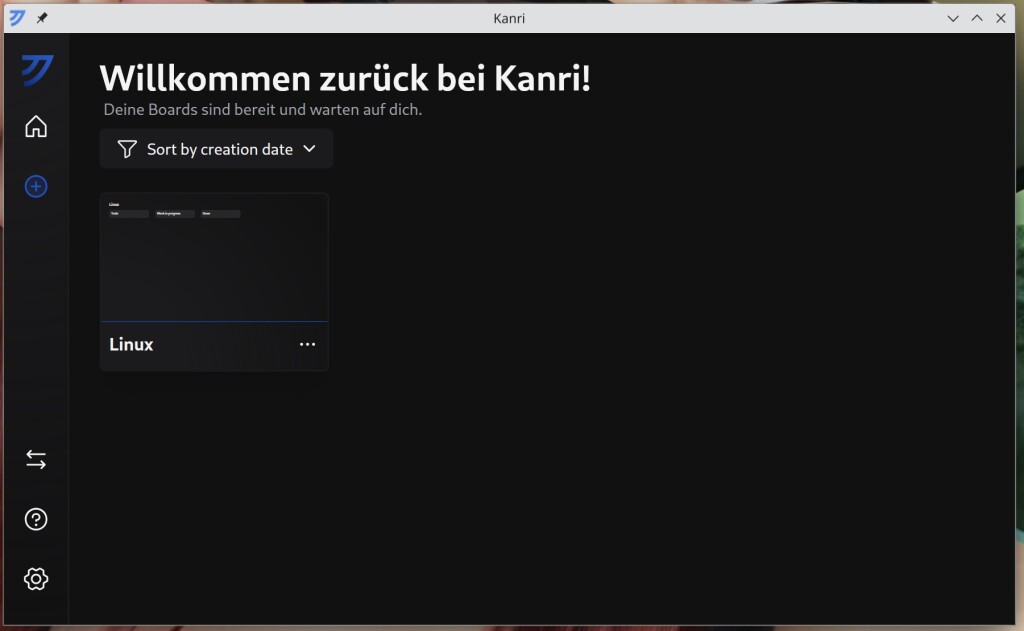Open the help question mark icon
The width and height of the screenshot is (1024, 631).
[x=36, y=519]
